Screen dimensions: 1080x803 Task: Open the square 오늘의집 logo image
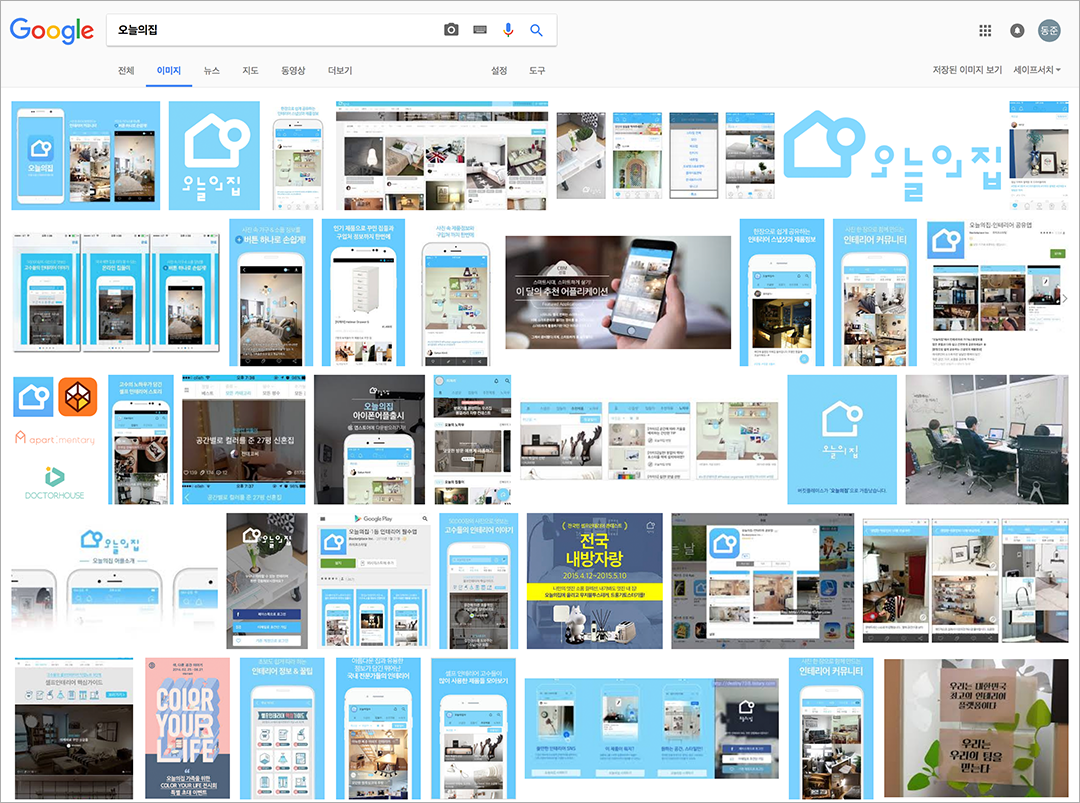214,156
